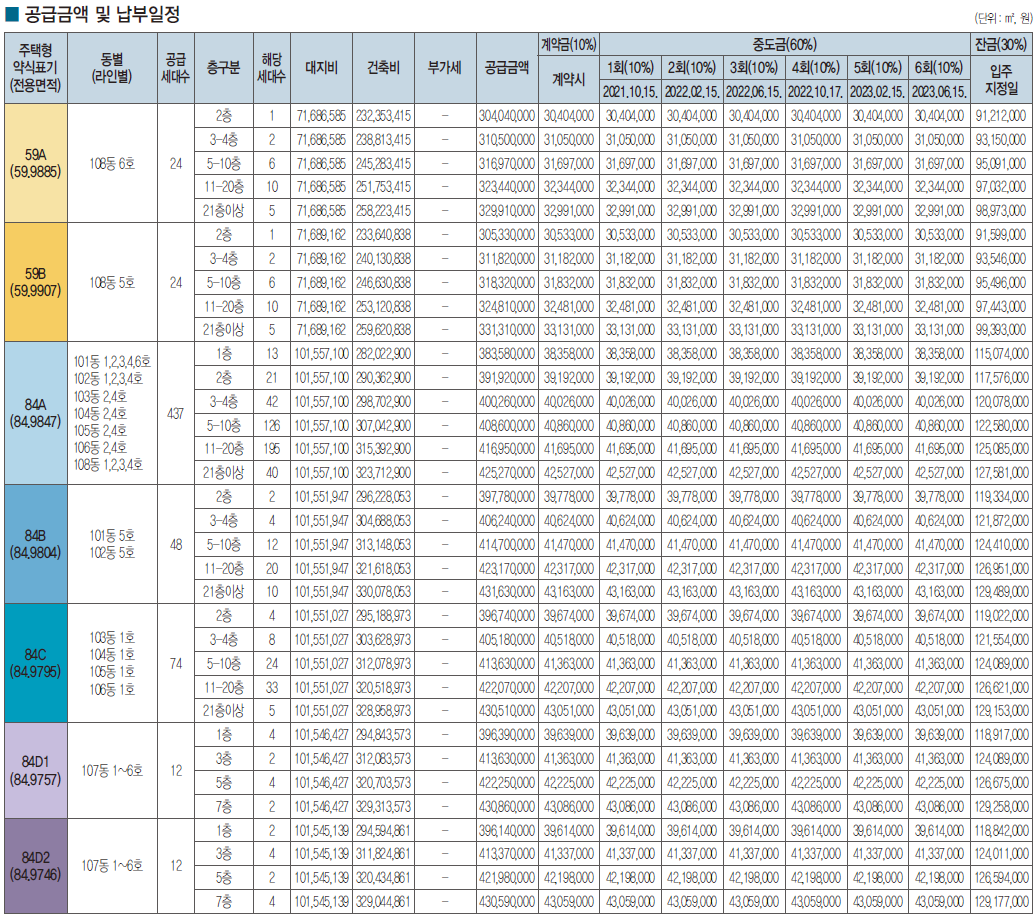The width and height of the screenshot is (1036, 923).
Task: Click the '공급금액' column header
Action: tap(507, 68)
